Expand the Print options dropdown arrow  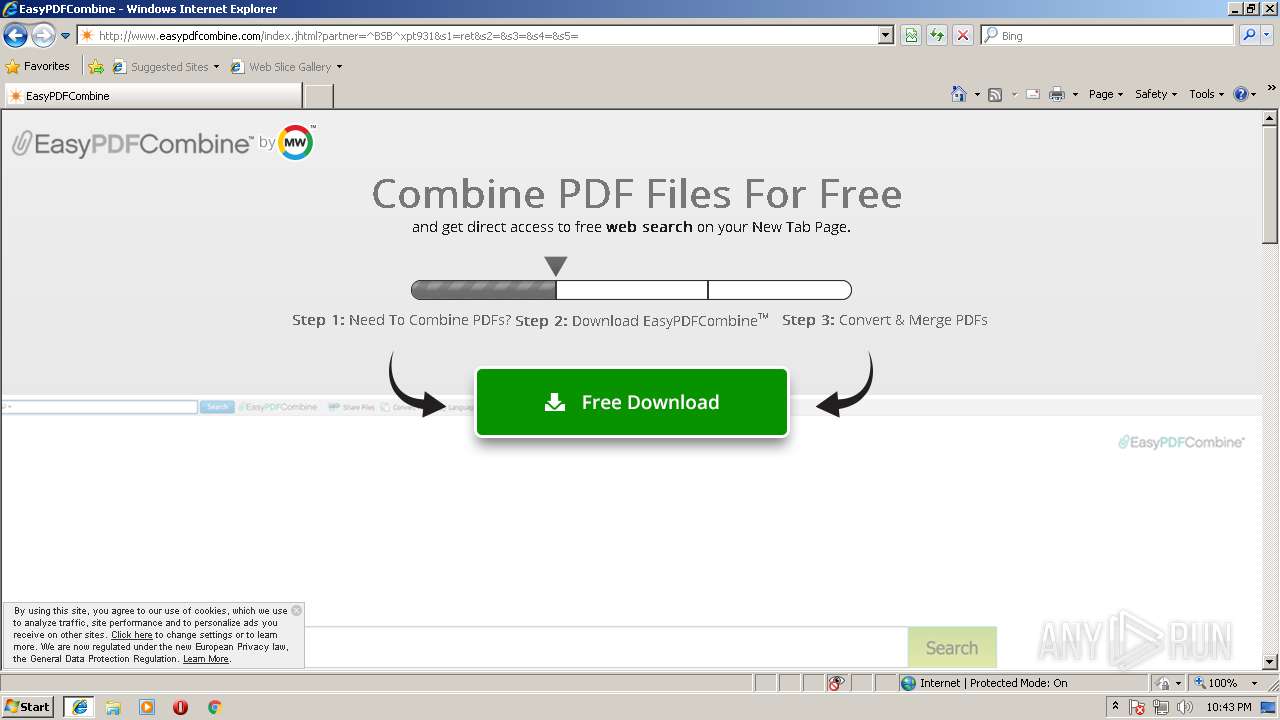1075,94
